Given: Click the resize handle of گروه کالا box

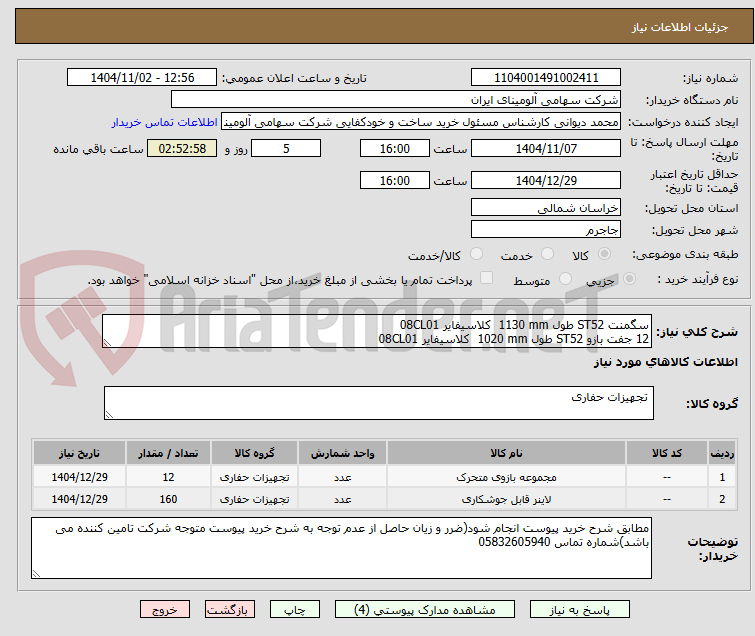Looking at the screenshot, I should coord(109,415).
